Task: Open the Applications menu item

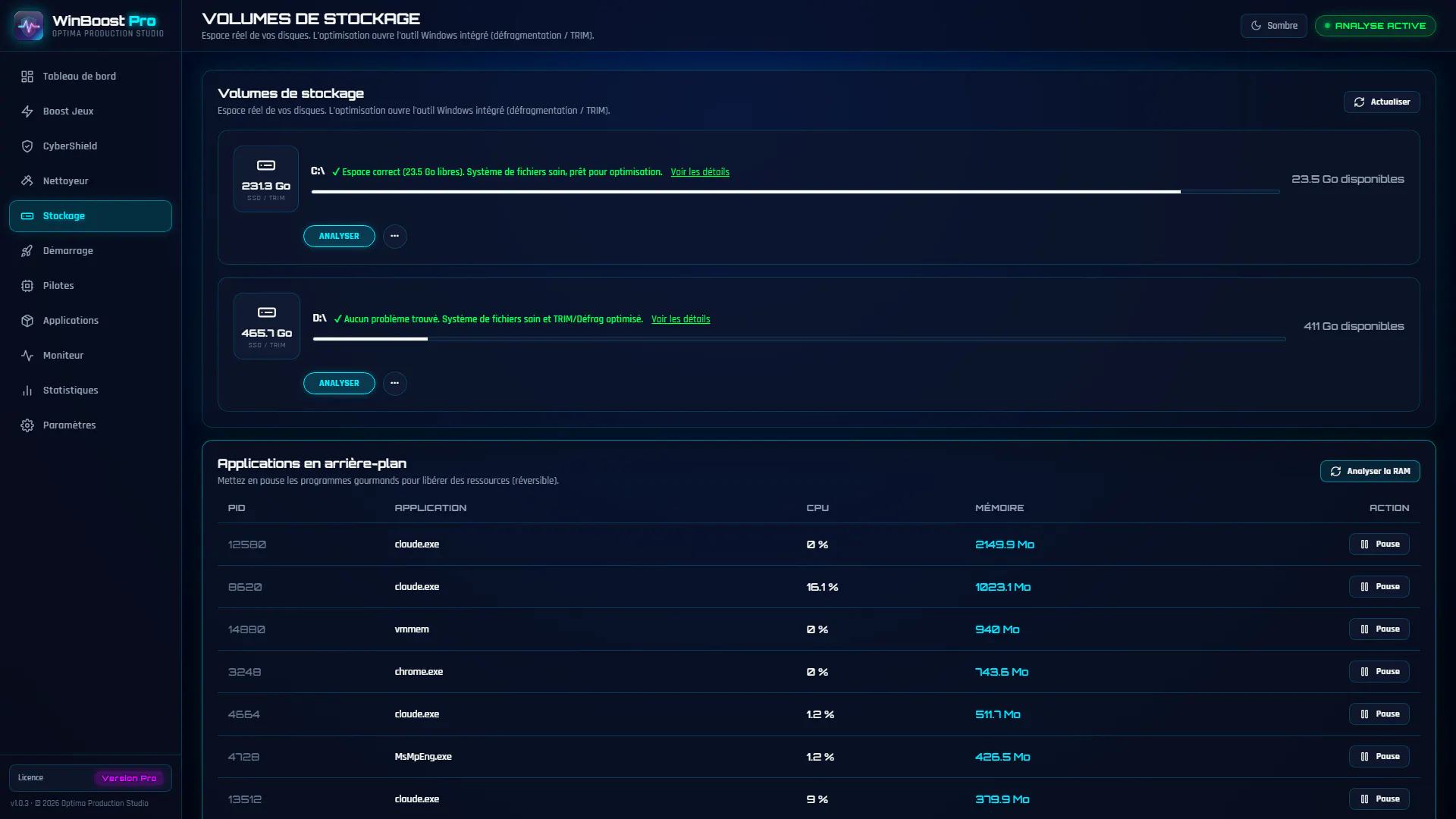Action: coord(90,321)
